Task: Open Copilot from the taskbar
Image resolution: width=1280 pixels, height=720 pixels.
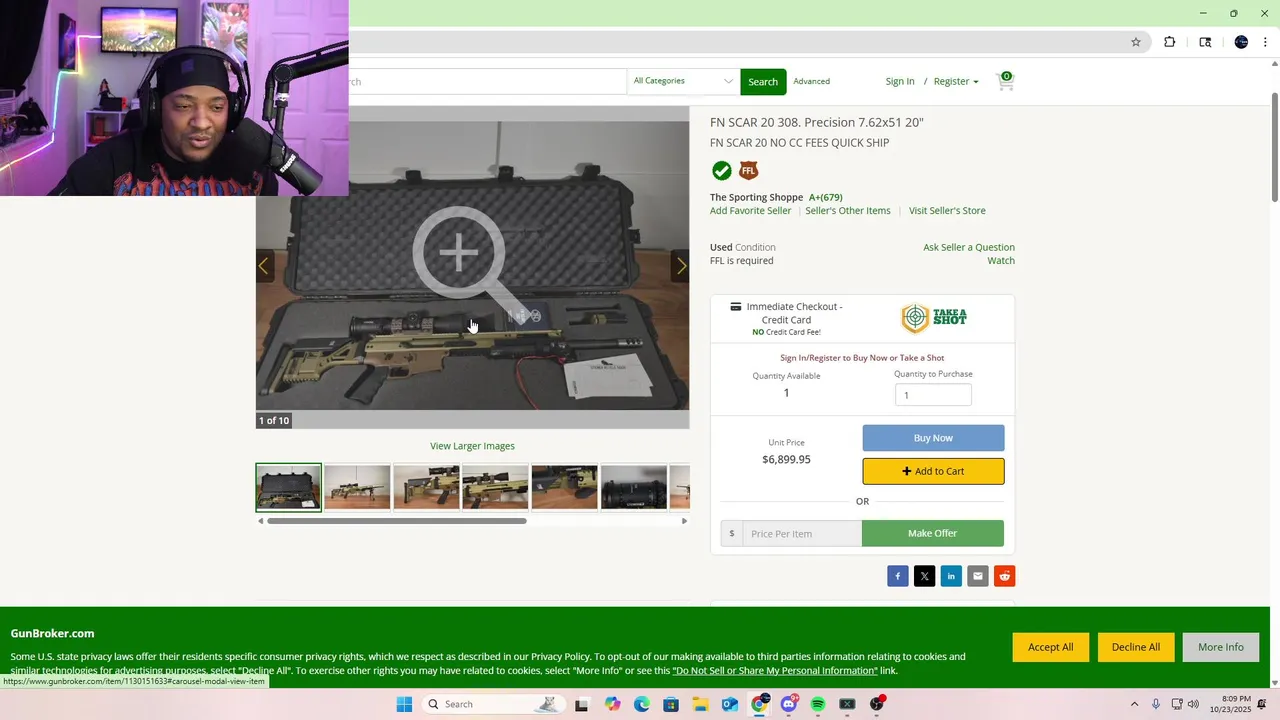Action: click(x=612, y=704)
